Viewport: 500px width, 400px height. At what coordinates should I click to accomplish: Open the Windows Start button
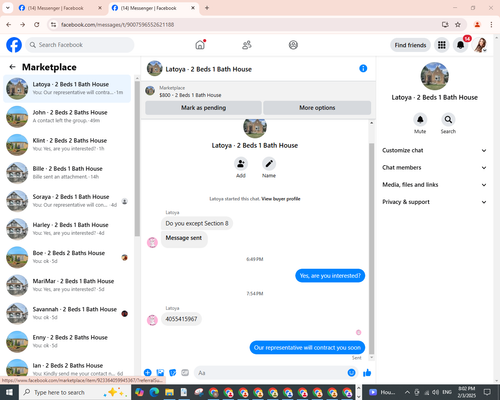pos(9,392)
